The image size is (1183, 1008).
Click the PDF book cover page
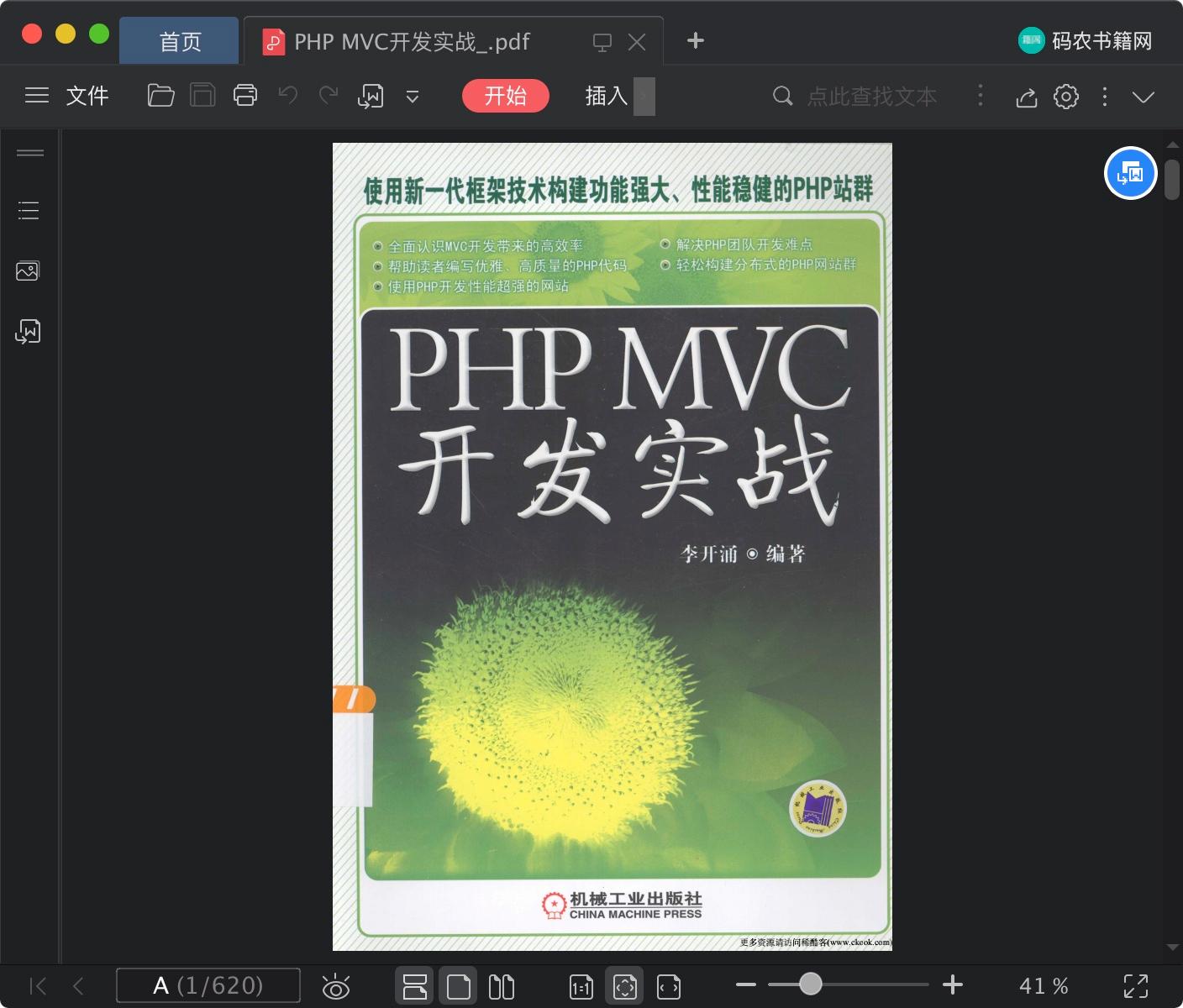click(613, 547)
